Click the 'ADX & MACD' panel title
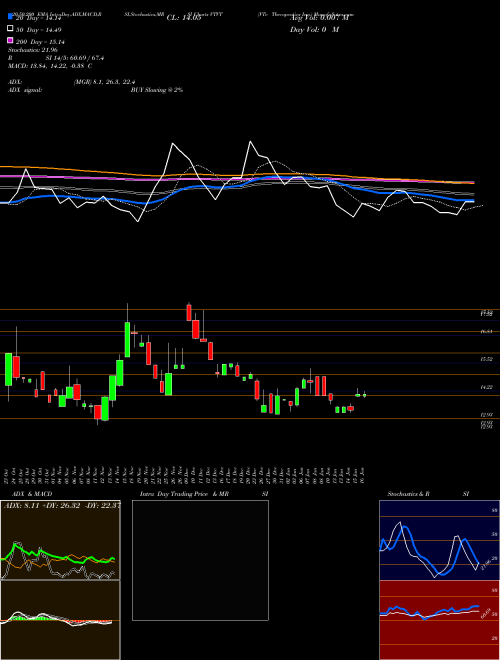 pyautogui.click(x=32, y=494)
